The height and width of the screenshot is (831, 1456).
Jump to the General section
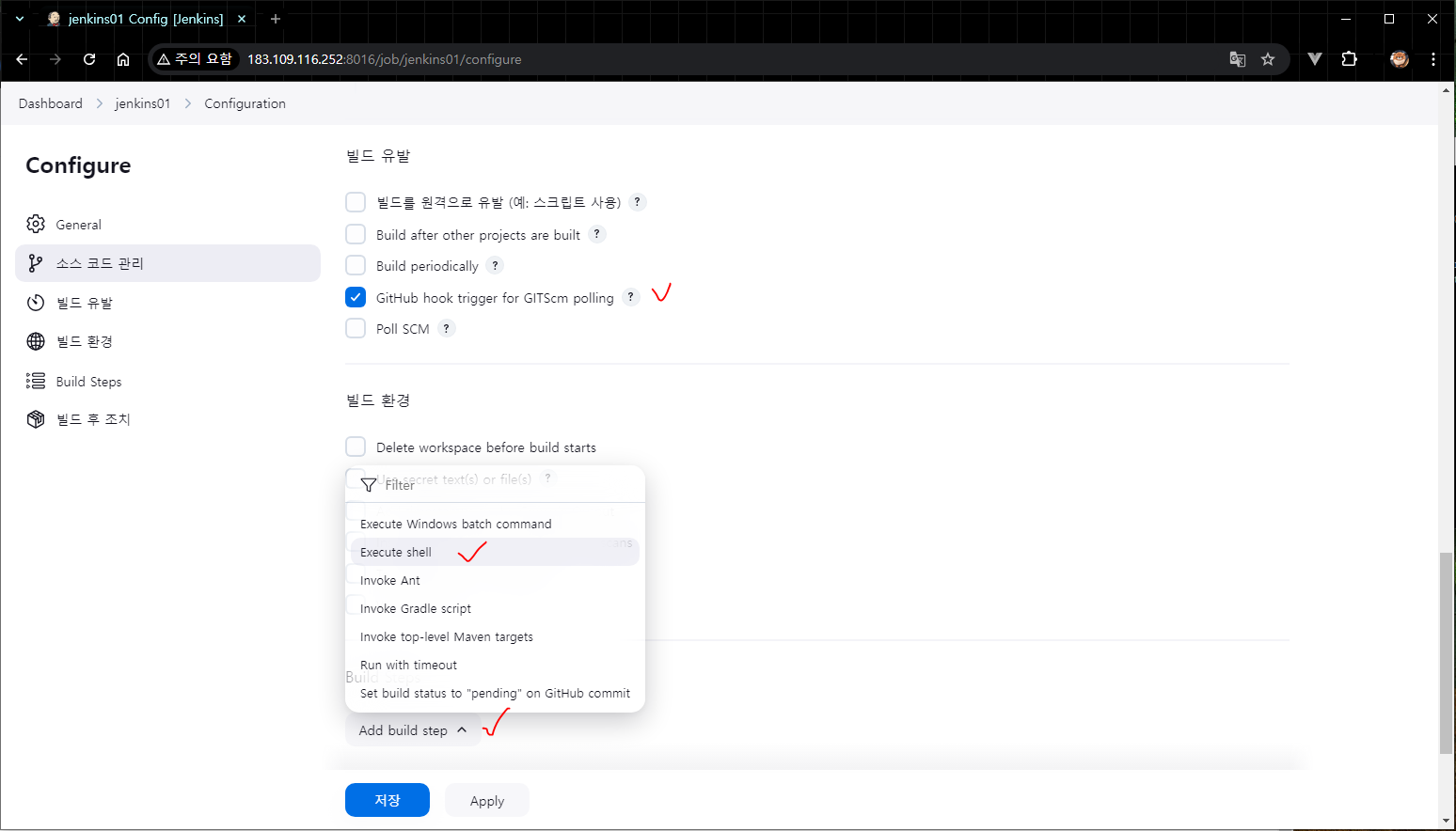(x=167, y=224)
